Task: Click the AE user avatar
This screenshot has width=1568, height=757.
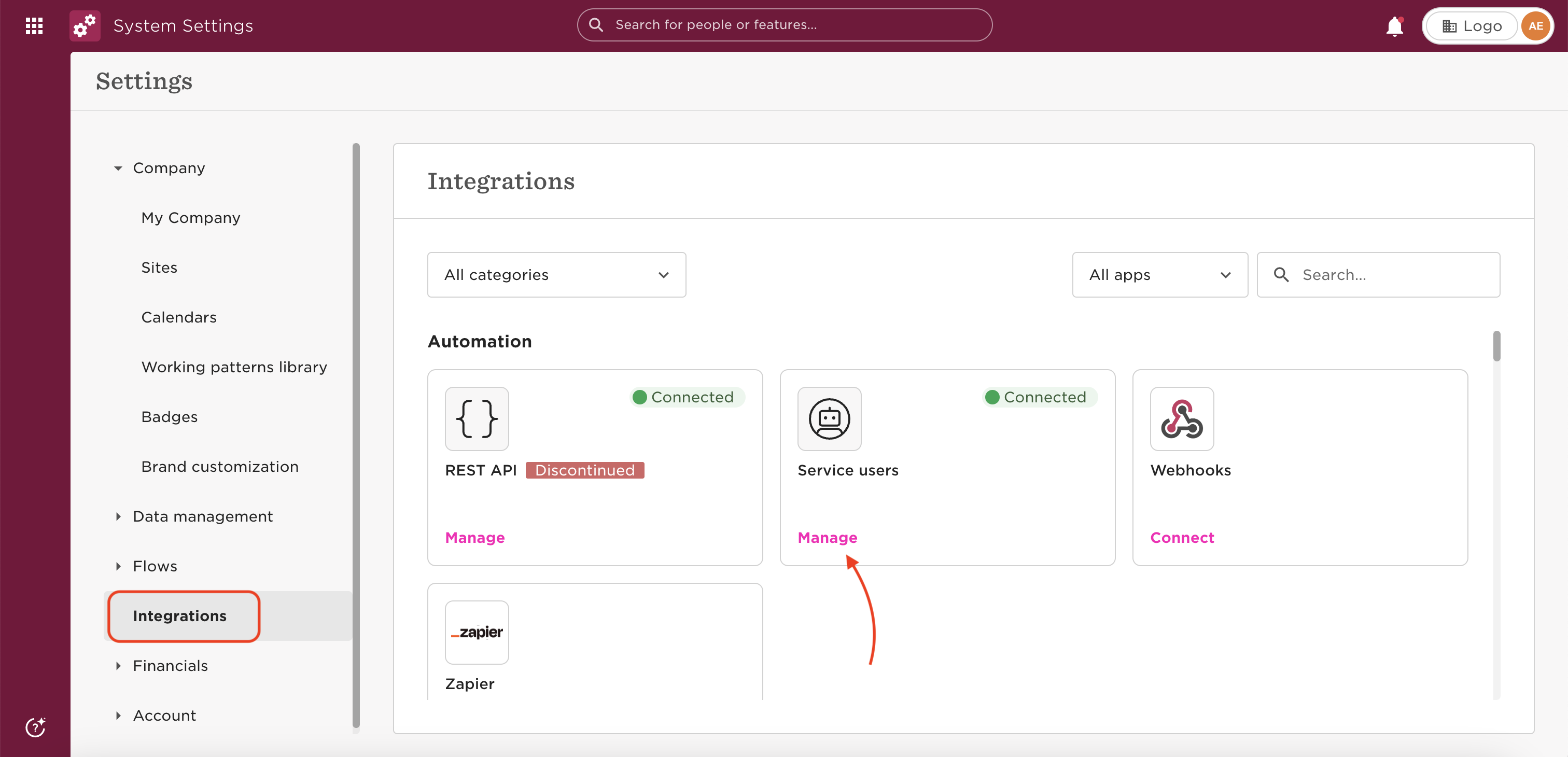Action: point(1535,25)
